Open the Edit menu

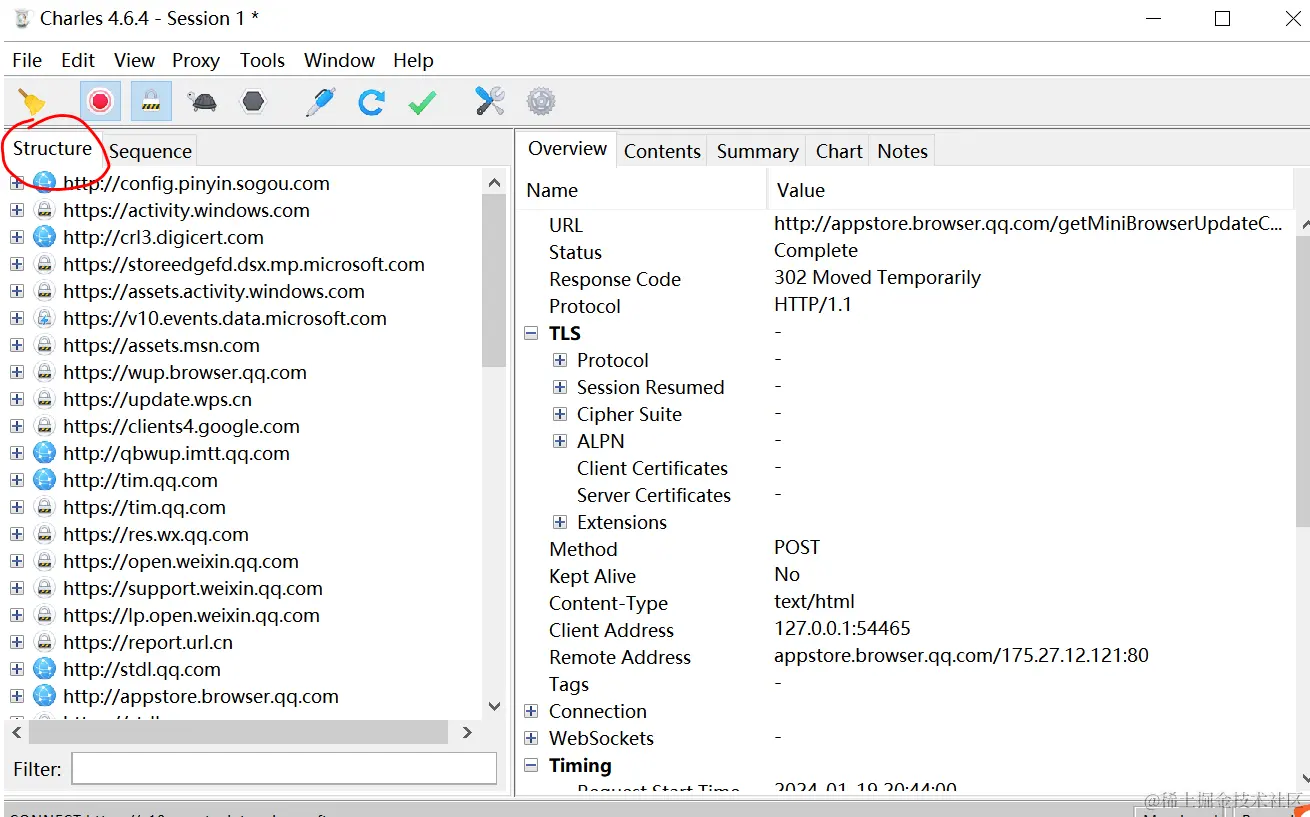coord(78,61)
